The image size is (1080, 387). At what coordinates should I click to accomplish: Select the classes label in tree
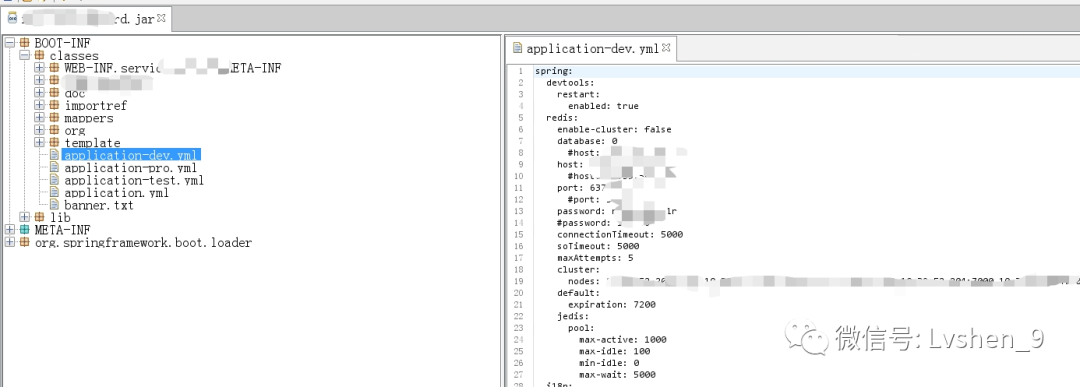click(74, 56)
